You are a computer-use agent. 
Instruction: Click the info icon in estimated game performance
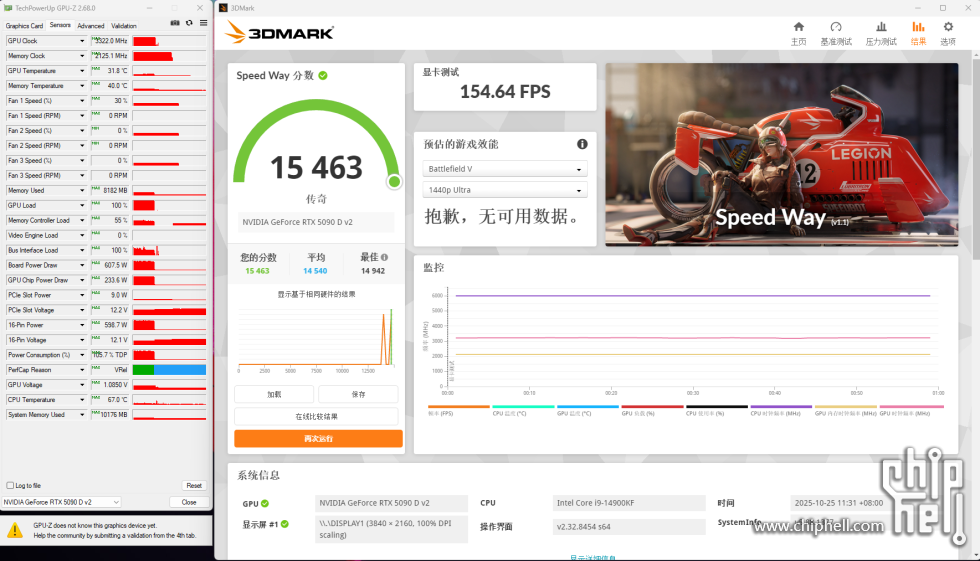(x=582, y=144)
